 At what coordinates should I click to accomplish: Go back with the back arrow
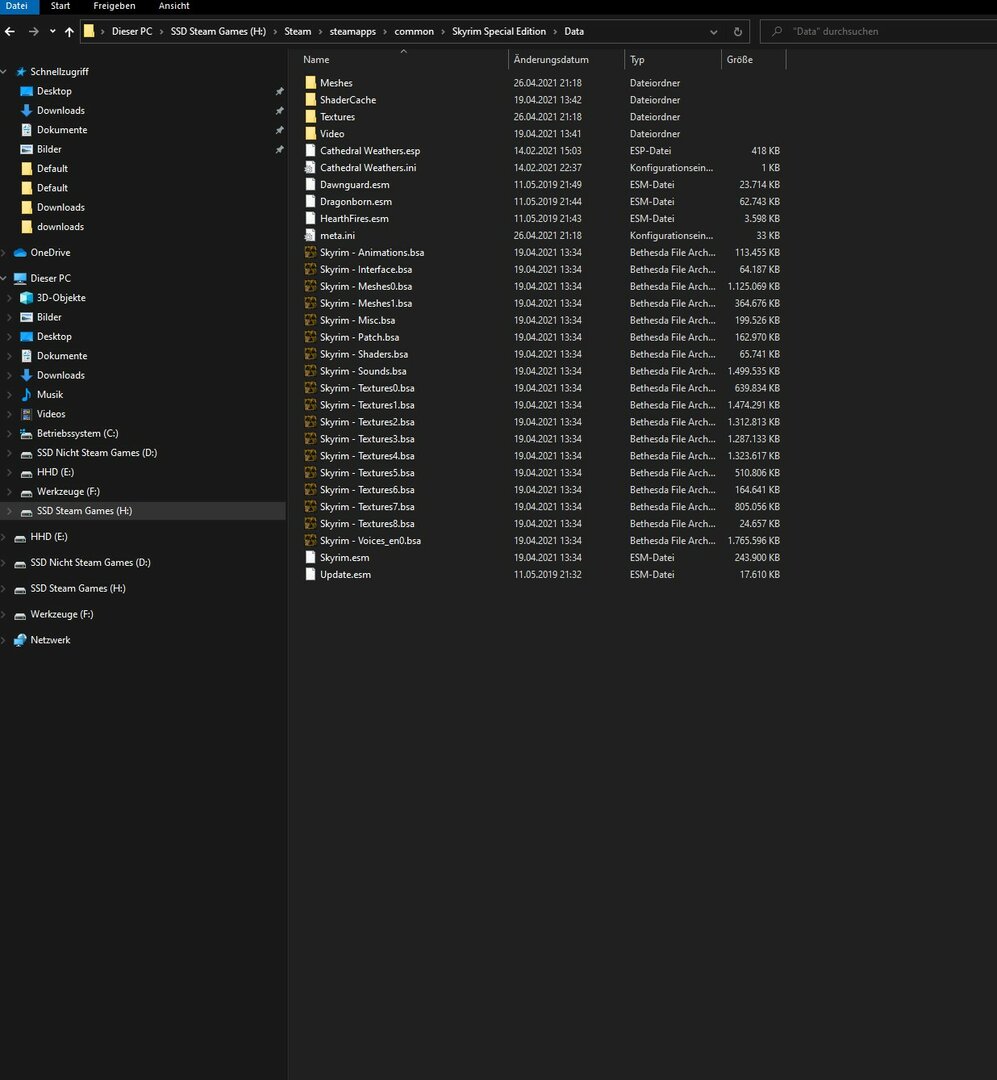10,32
